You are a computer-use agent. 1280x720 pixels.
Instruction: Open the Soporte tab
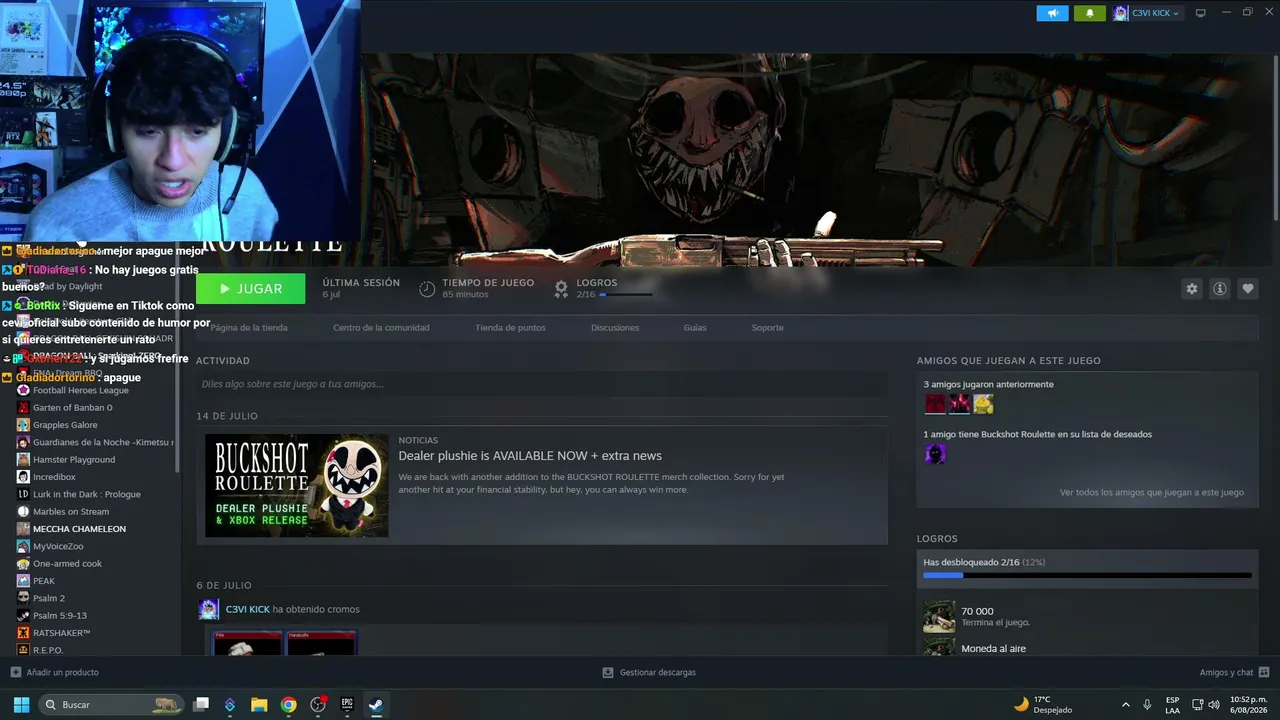pos(768,328)
